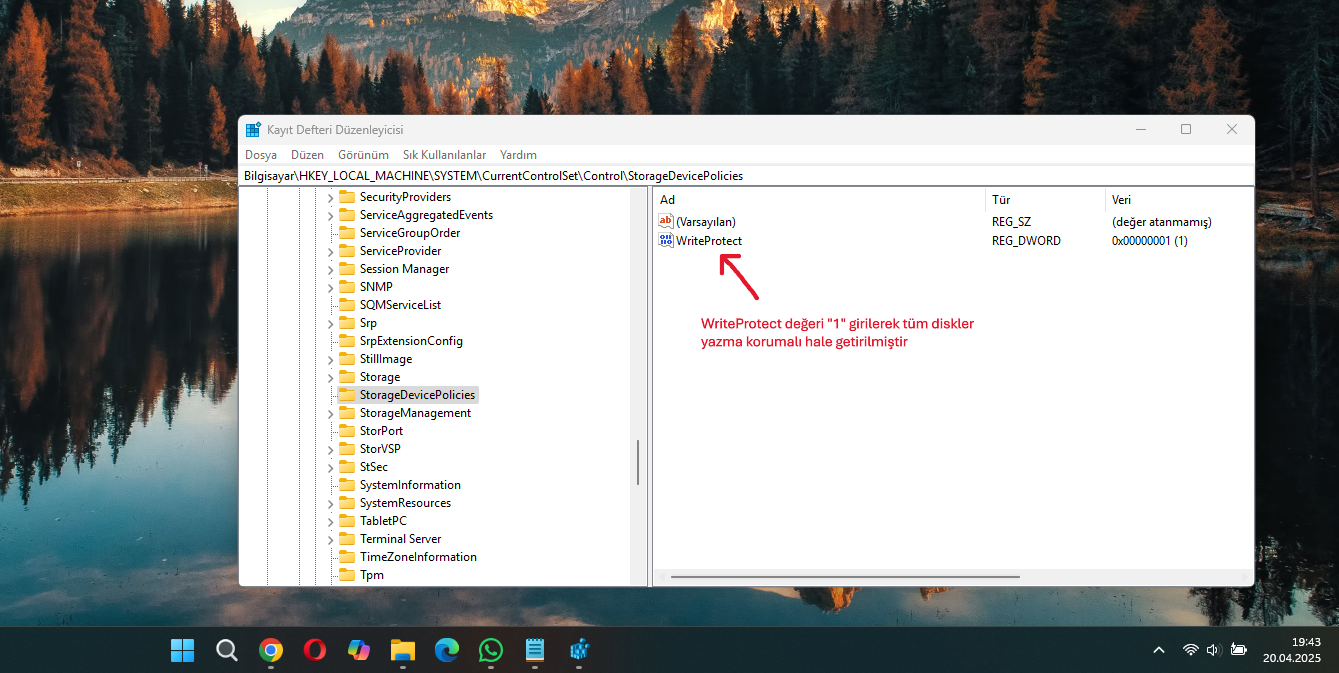1339x673 pixels.
Task: Click the (Varsayılan) value name
Action: coord(706,222)
